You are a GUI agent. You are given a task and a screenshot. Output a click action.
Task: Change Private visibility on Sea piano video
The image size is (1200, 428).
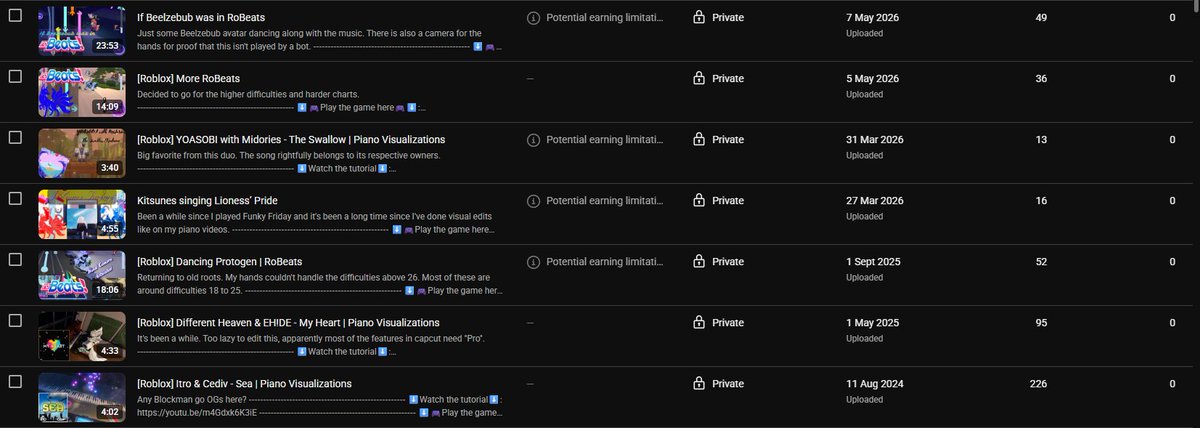click(x=719, y=384)
